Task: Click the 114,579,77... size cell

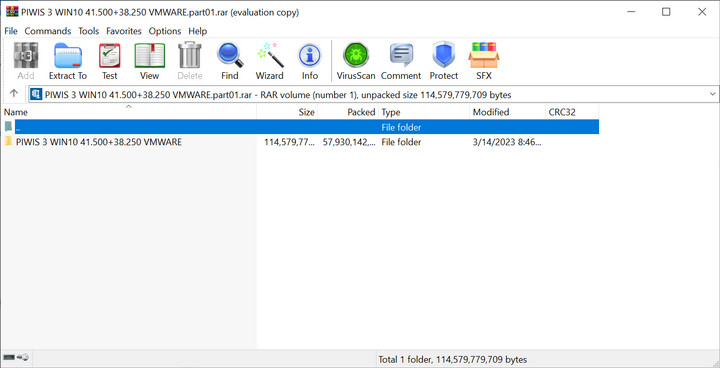Action: tap(289, 142)
